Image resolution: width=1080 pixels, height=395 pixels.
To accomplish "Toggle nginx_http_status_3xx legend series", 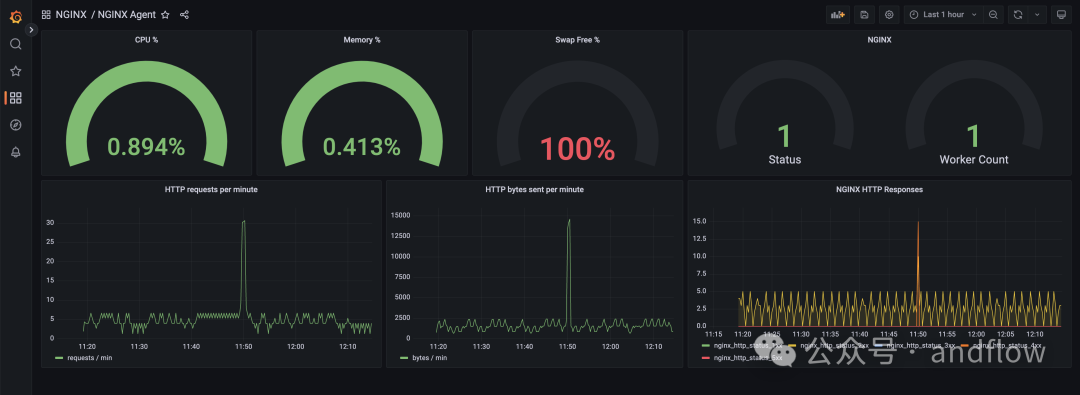I will (x=920, y=345).
